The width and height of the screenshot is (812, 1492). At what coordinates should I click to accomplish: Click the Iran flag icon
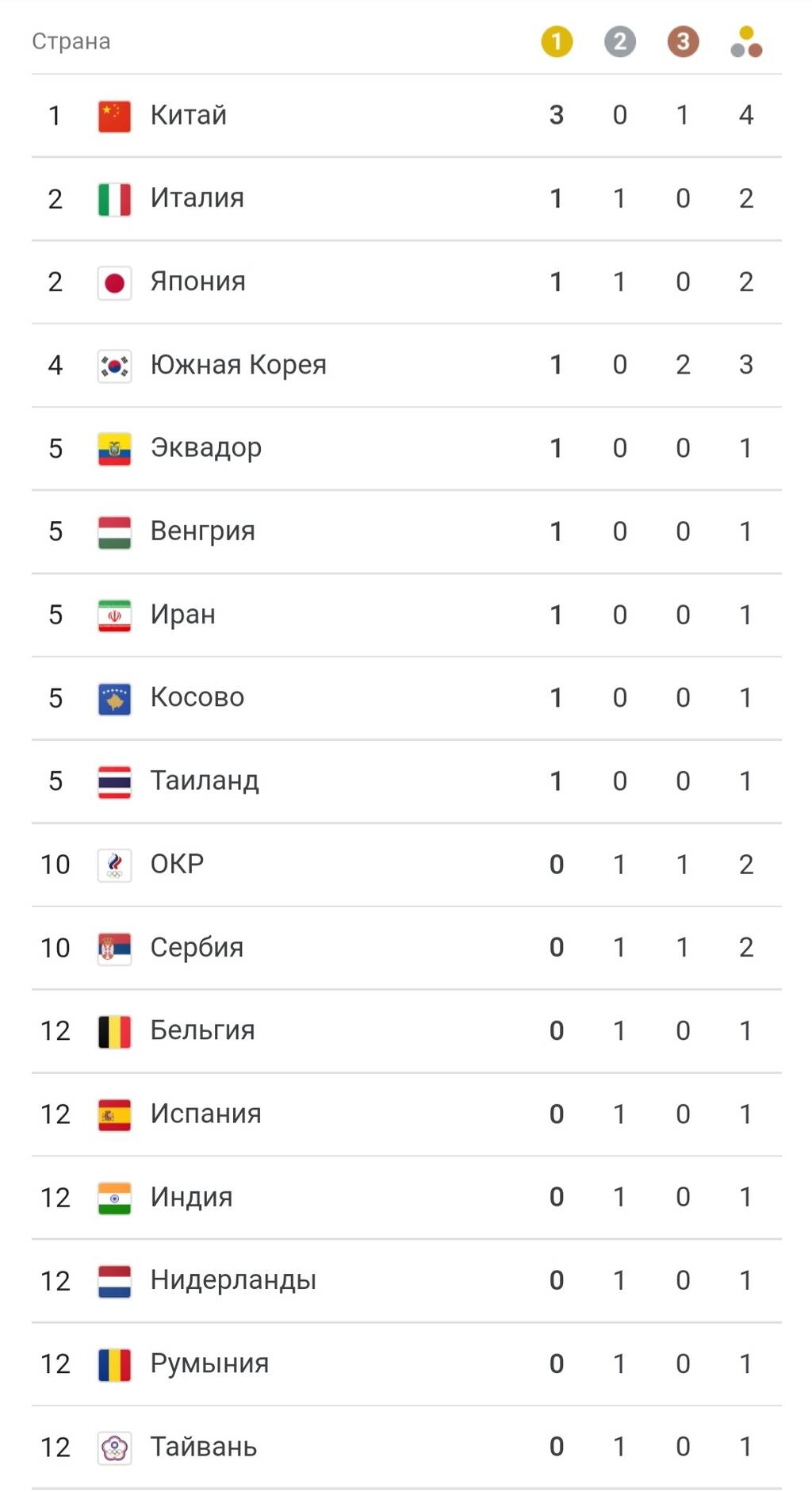(114, 616)
